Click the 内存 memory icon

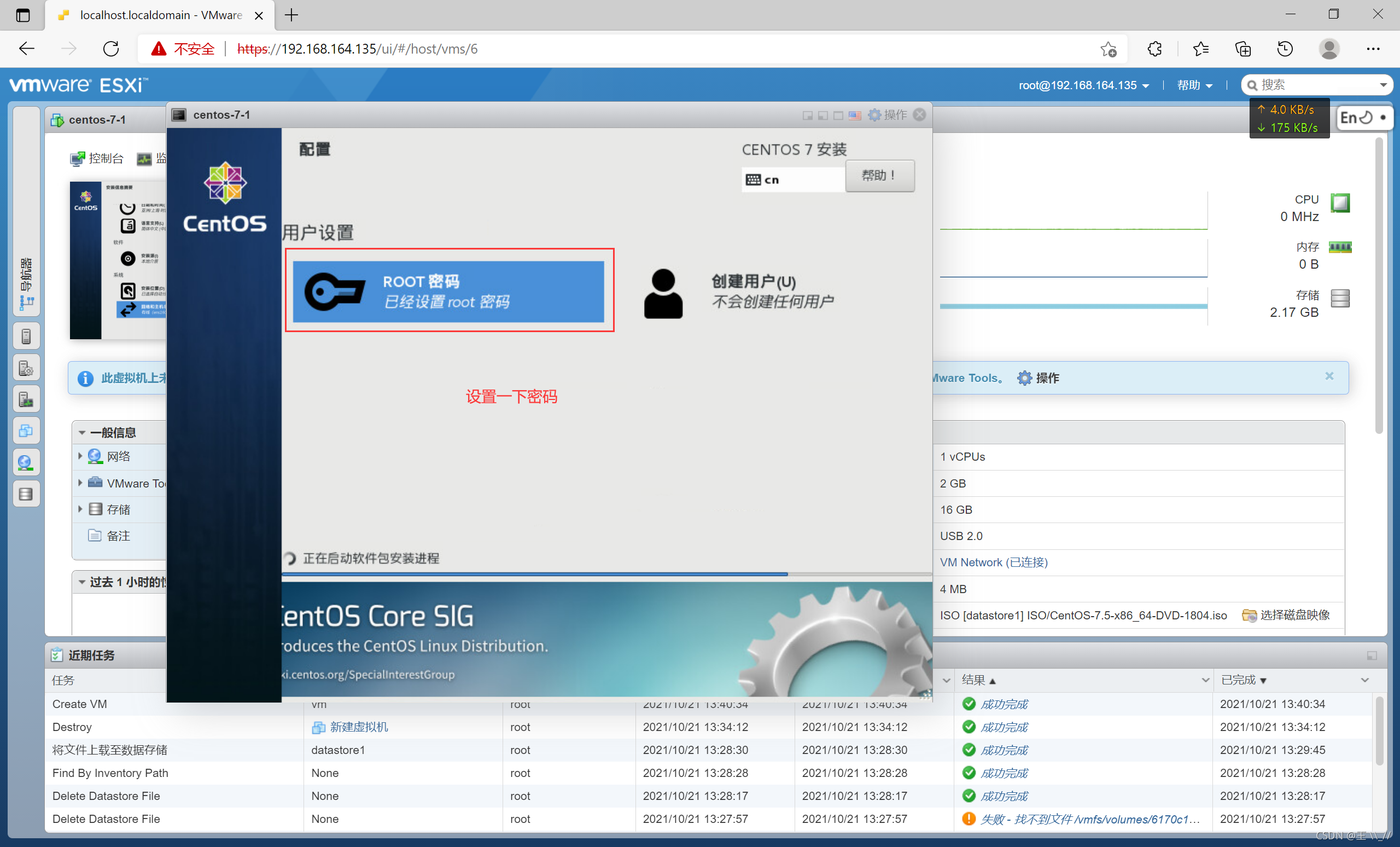[x=1340, y=247]
